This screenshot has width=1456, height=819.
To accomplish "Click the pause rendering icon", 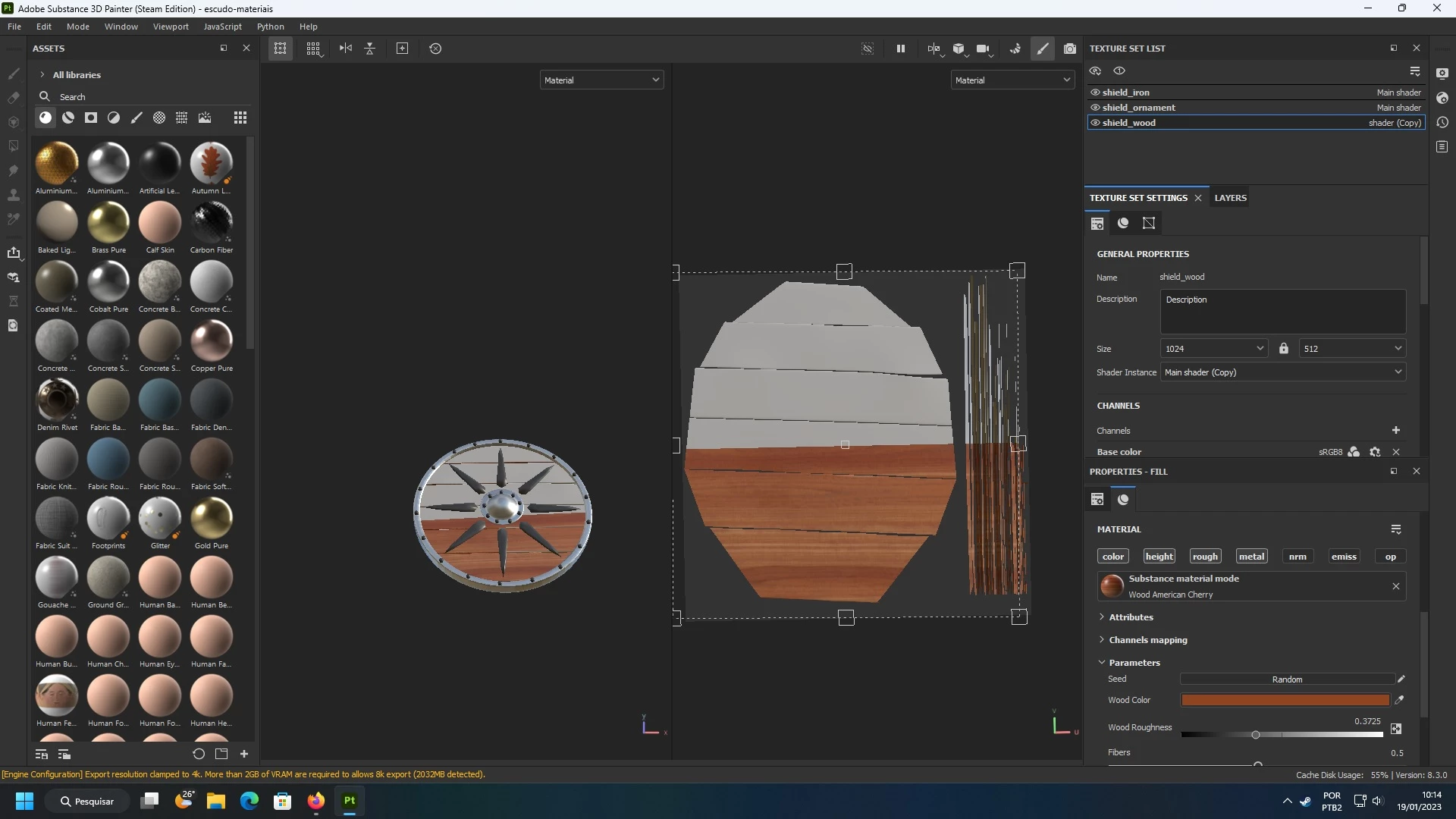I will point(901,49).
